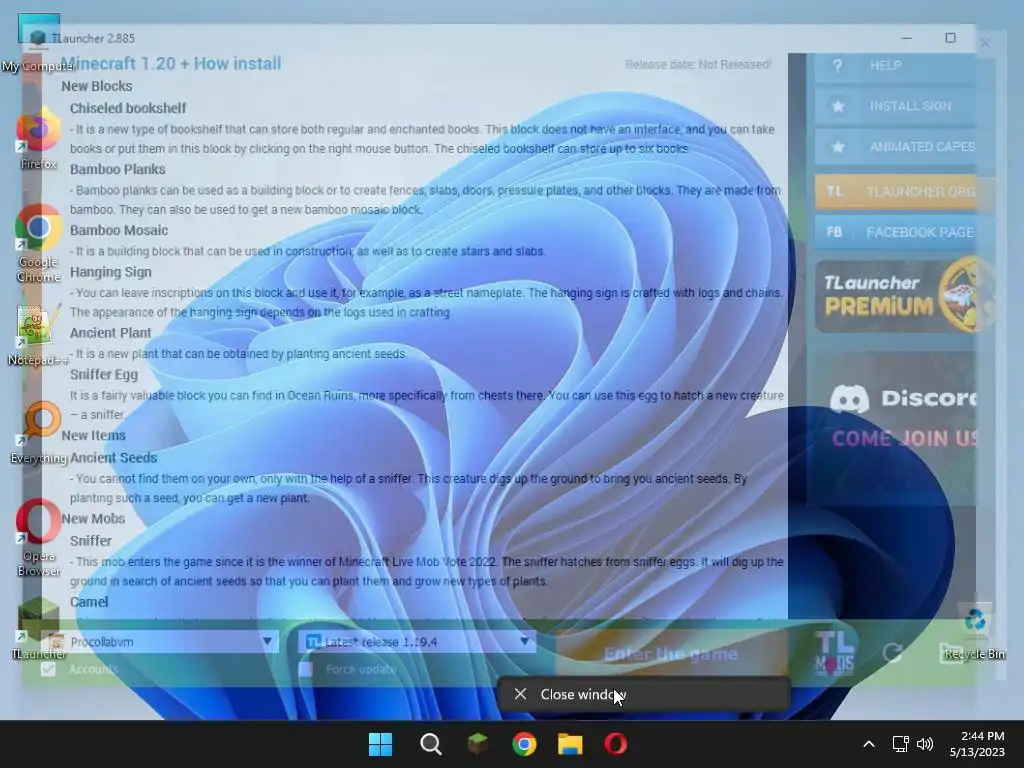Screen dimensions: 1024x768
Task: Click the question mark Help icon
Action: [x=838, y=65]
